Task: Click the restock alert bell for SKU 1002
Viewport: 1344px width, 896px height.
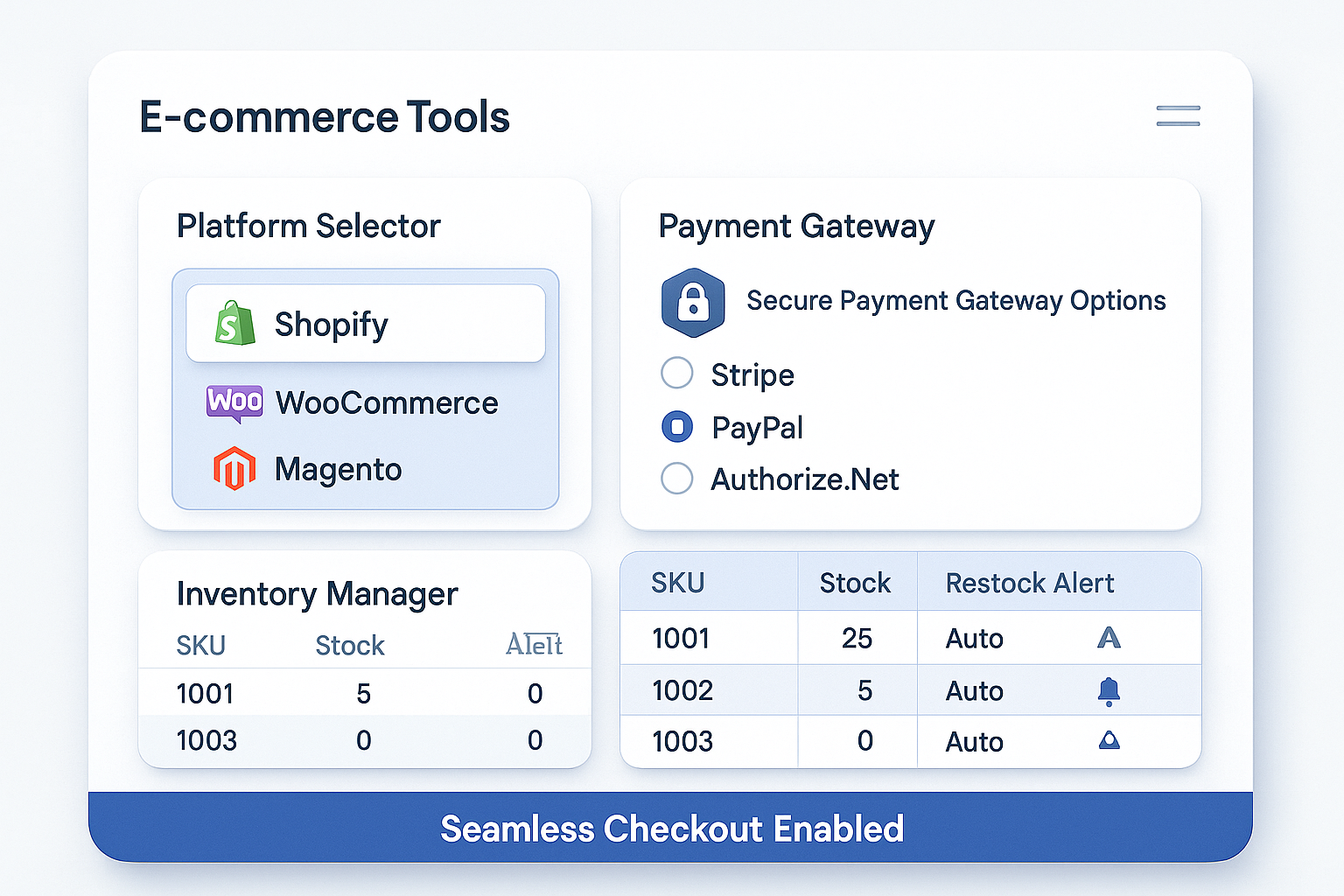Action: [x=1109, y=690]
